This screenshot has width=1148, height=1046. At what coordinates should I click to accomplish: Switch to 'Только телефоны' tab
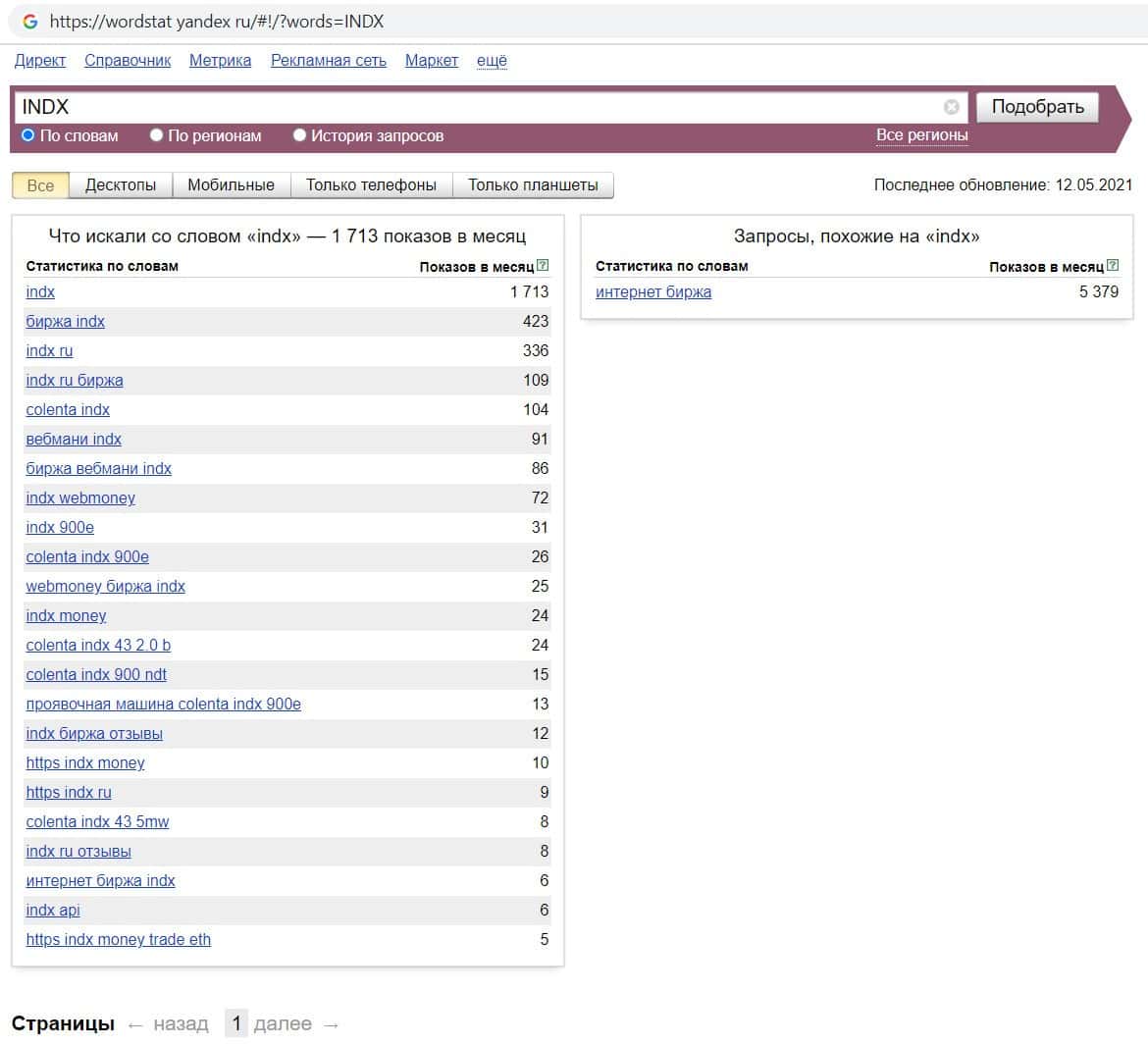click(x=371, y=184)
